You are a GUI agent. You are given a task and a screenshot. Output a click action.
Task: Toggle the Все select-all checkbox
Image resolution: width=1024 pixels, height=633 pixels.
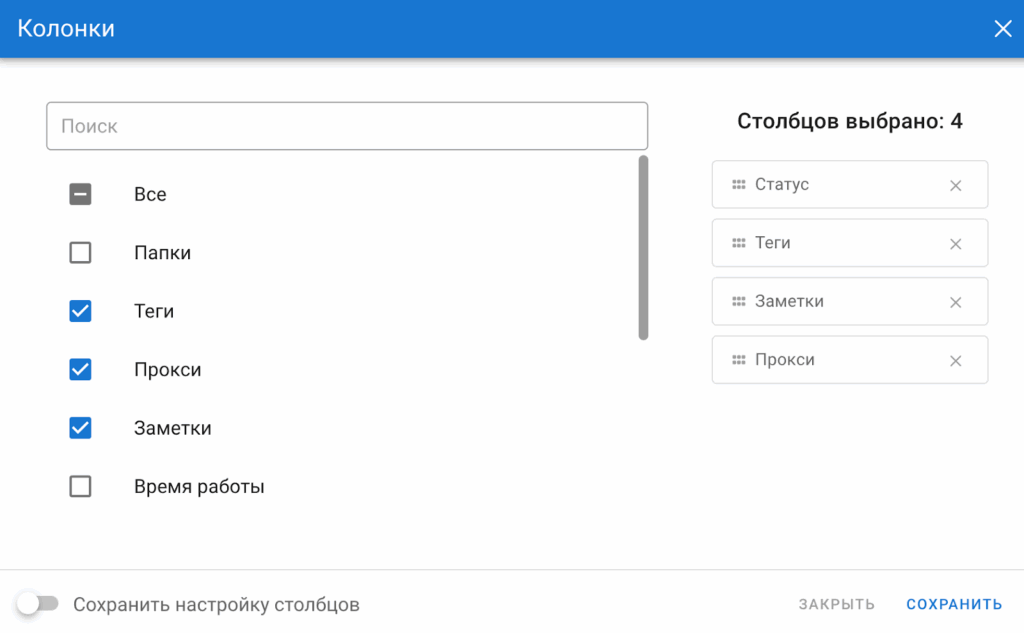[x=80, y=194]
